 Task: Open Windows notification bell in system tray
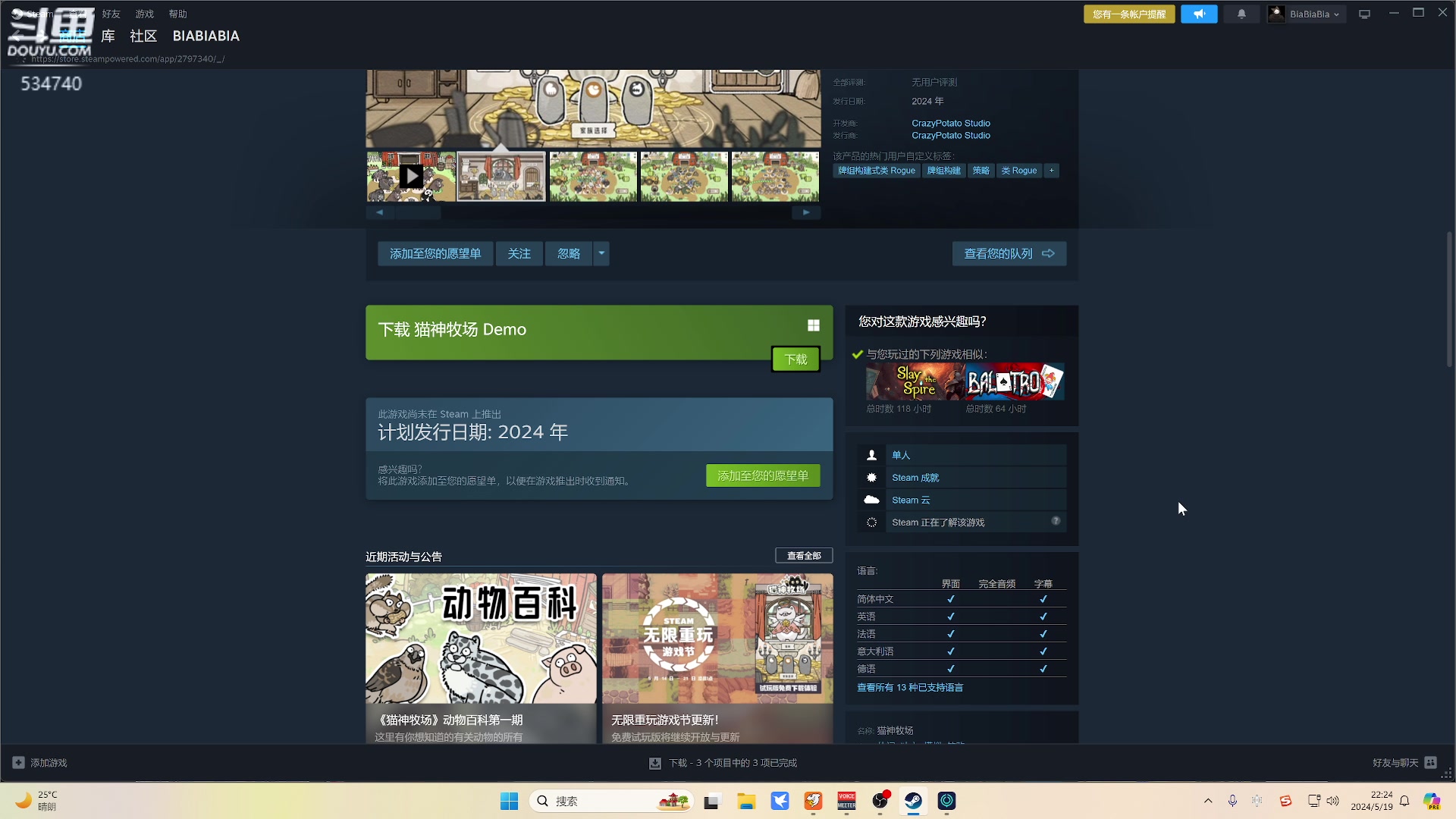(x=1404, y=801)
